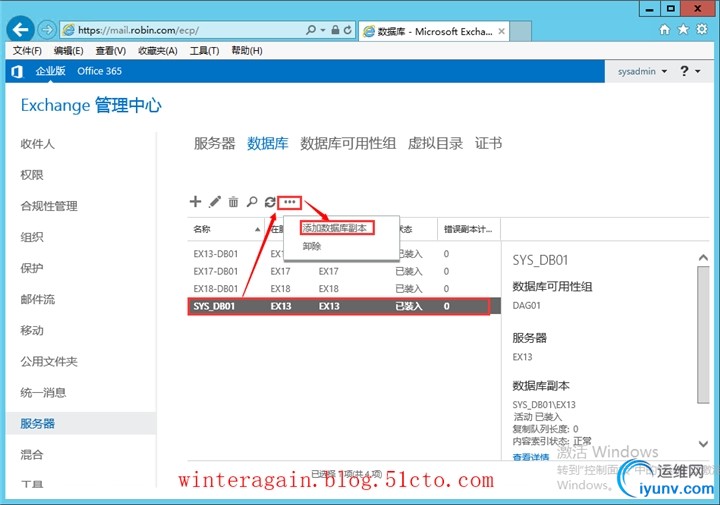Delete database using trash icon
This screenshot has height=505, width=720.
(233, 202)
